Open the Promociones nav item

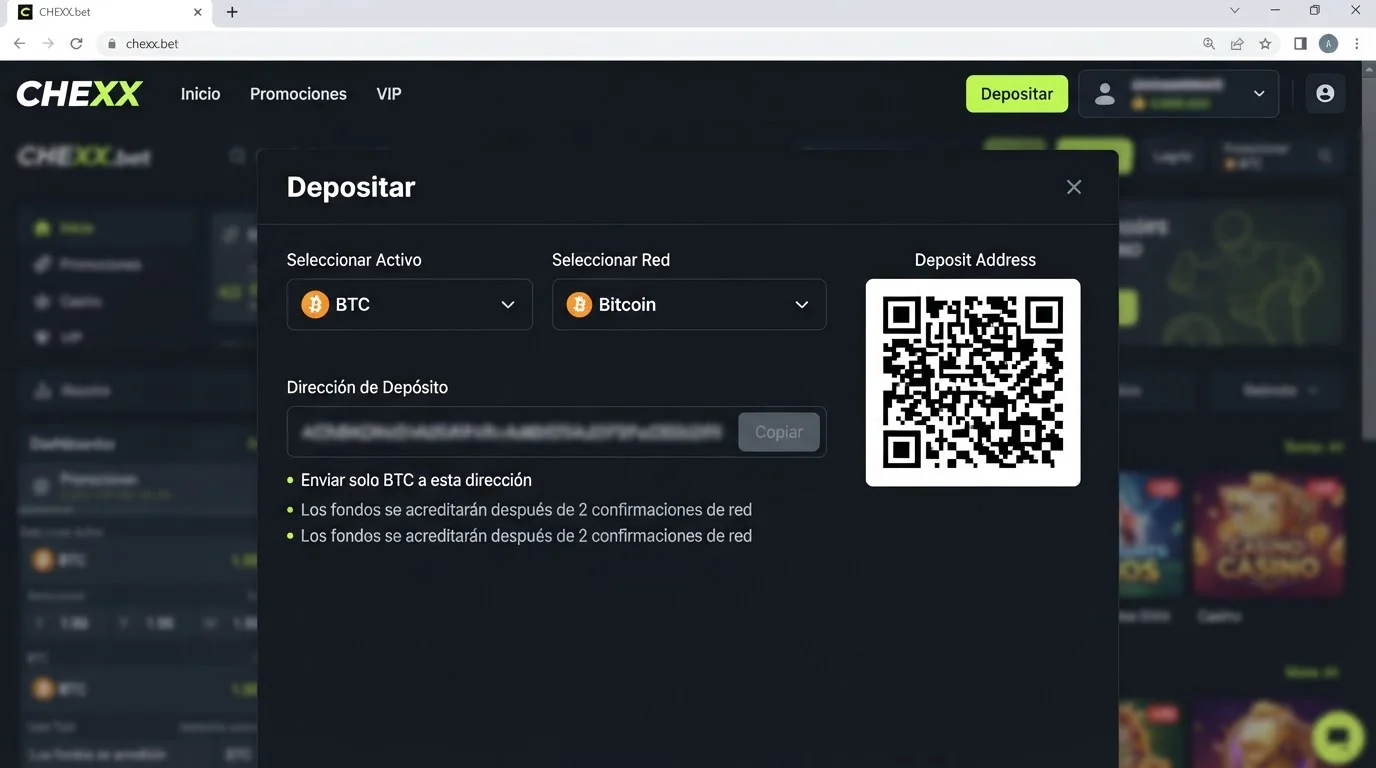pyautogui.click(x=298, y=94)
